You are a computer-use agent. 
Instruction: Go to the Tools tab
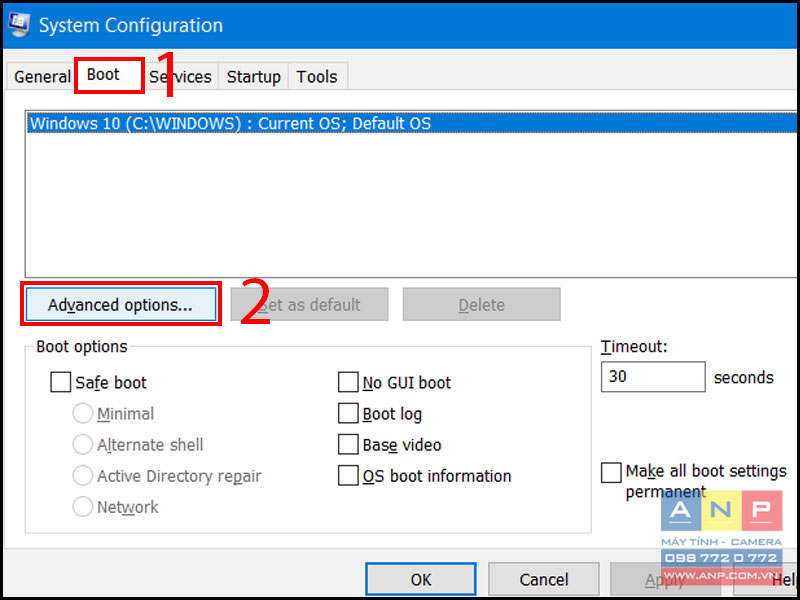tap(317, 77)
